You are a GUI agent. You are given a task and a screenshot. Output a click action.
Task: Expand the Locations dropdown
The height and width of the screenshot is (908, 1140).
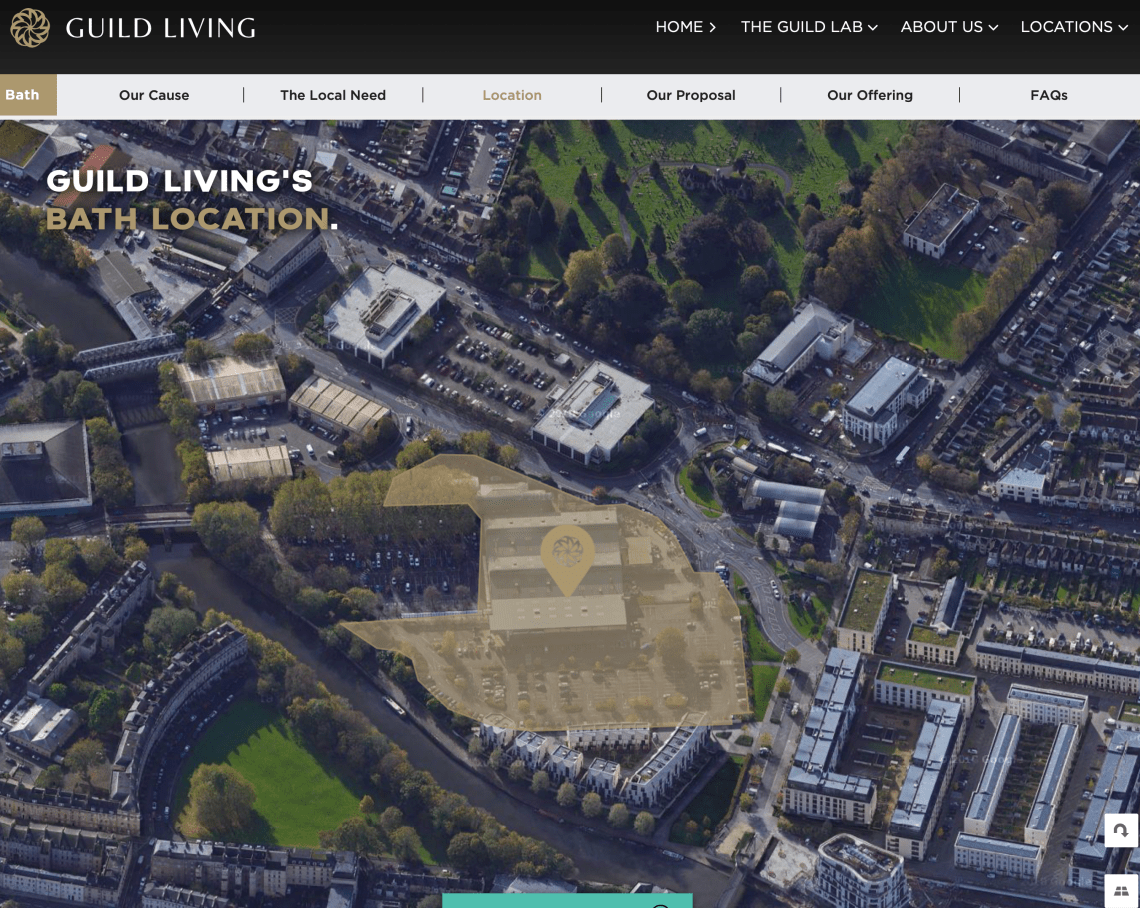[1074, 27]
